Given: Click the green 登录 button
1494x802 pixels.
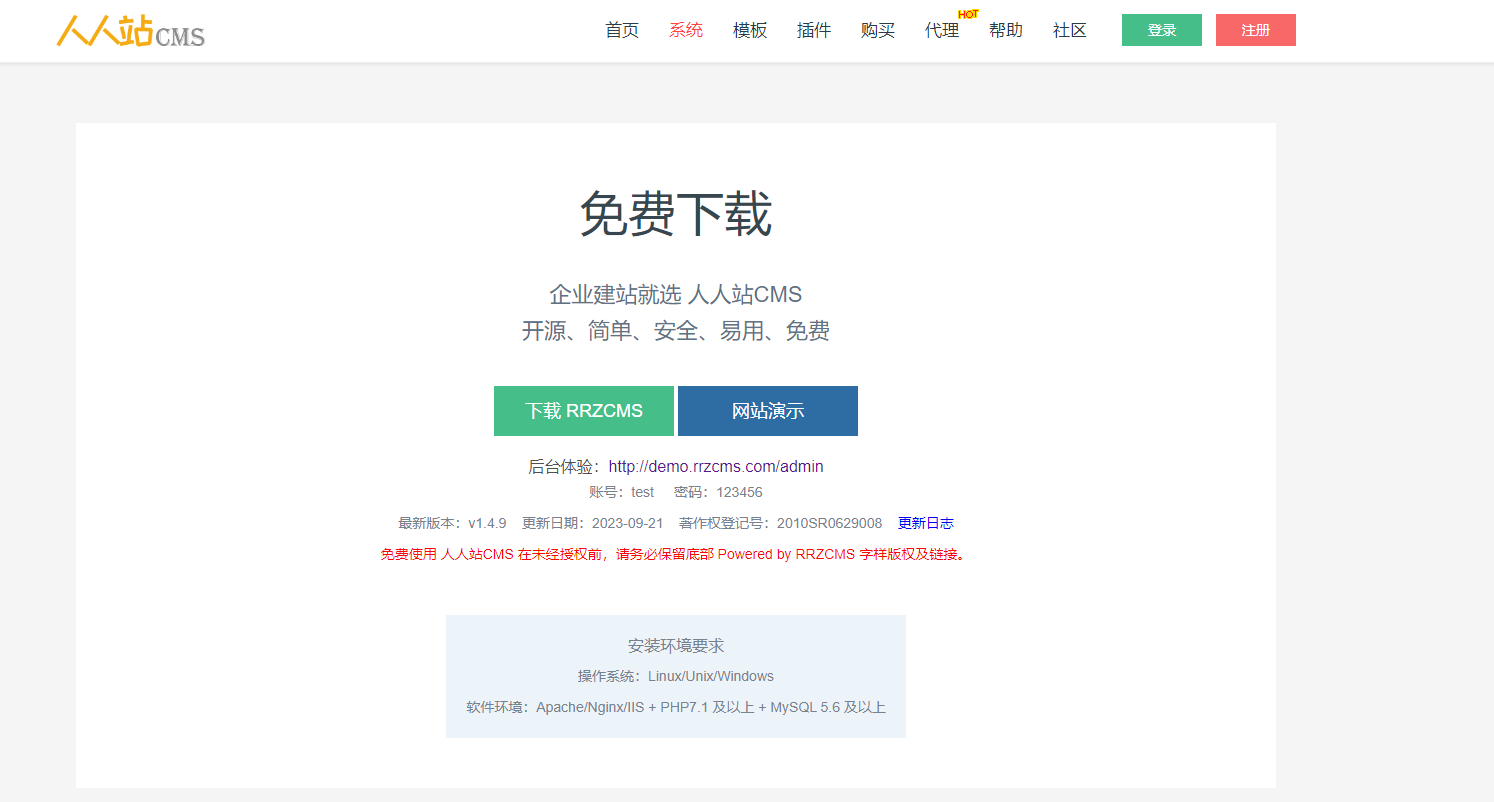Looking at the screenshot, I should click(1162, 30).
